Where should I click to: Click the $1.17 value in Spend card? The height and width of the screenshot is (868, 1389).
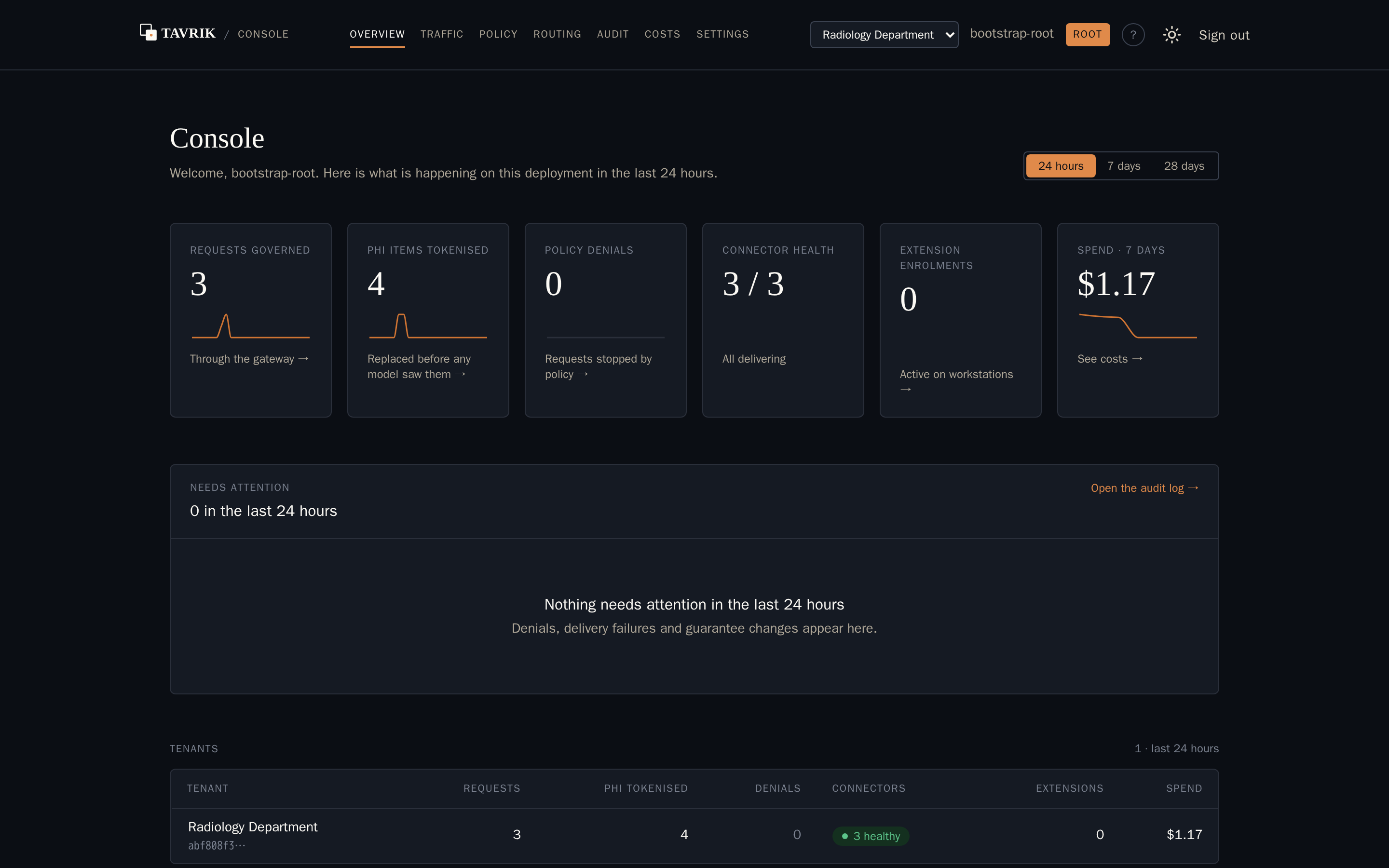pyautogui.click(x=1116, y=284)
